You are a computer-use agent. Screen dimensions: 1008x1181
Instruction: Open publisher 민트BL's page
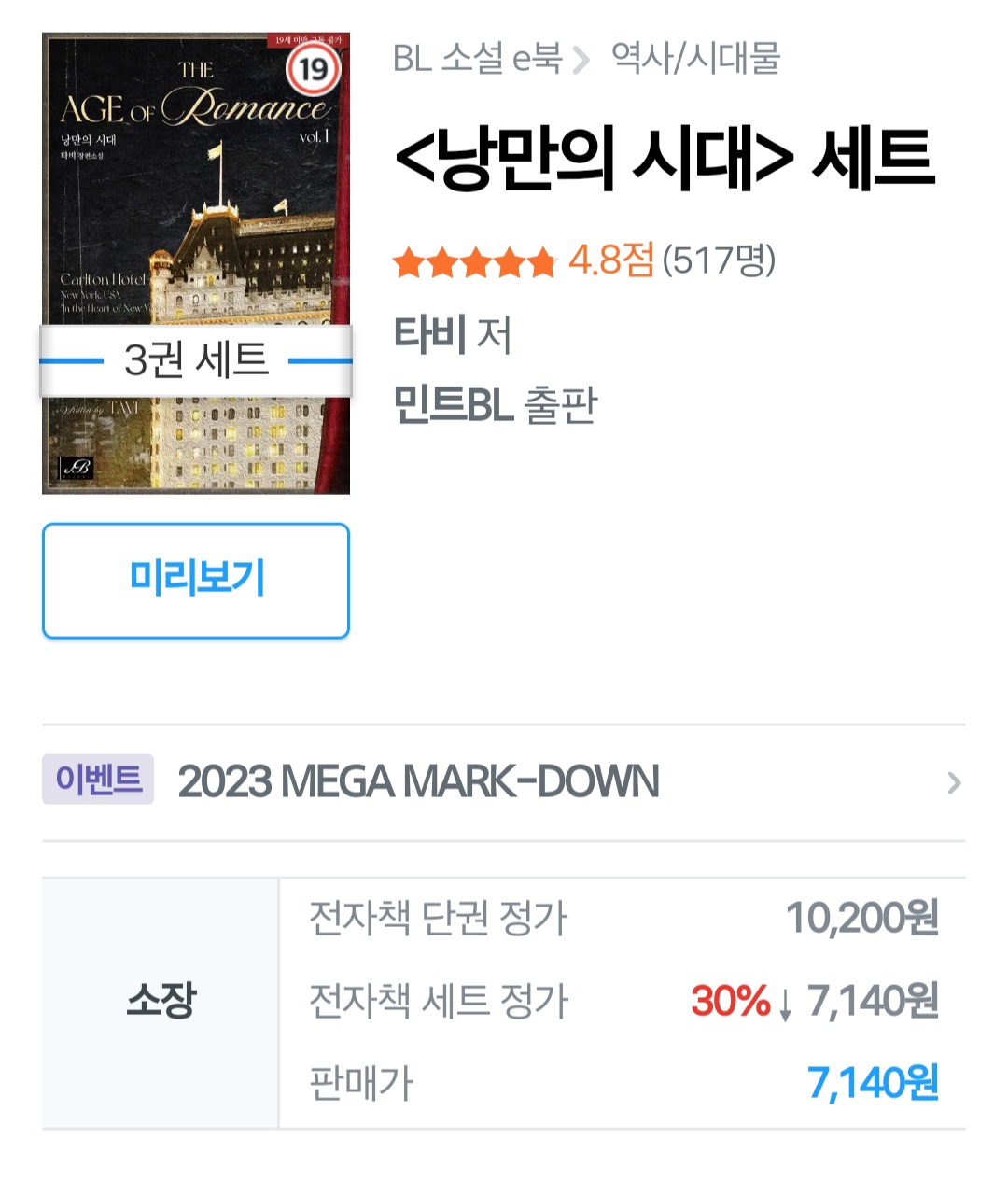coord(454,405)
